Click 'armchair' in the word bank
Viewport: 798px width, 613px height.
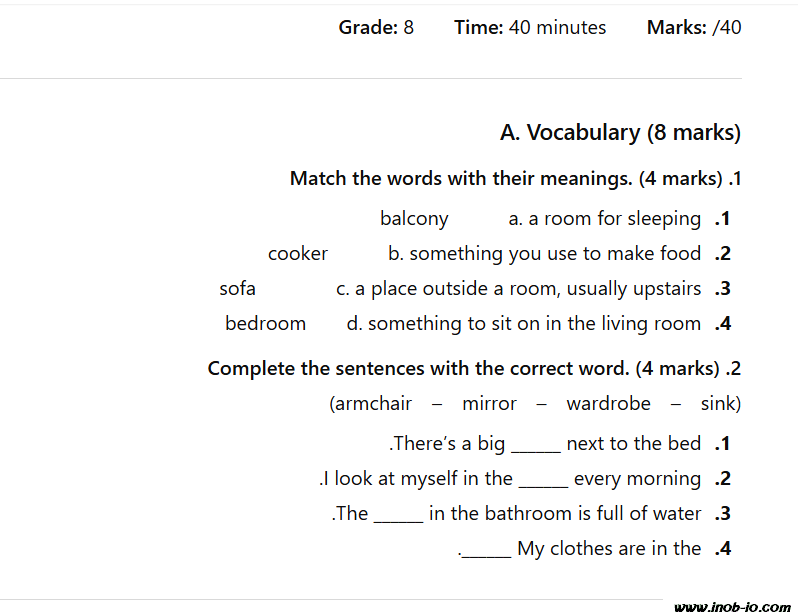click(373, 404)
